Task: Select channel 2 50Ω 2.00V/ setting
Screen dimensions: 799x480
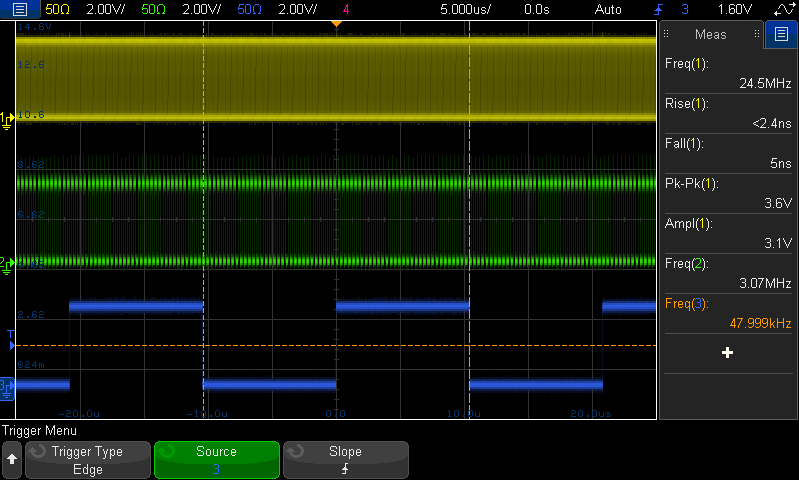Action: point(179,9)
